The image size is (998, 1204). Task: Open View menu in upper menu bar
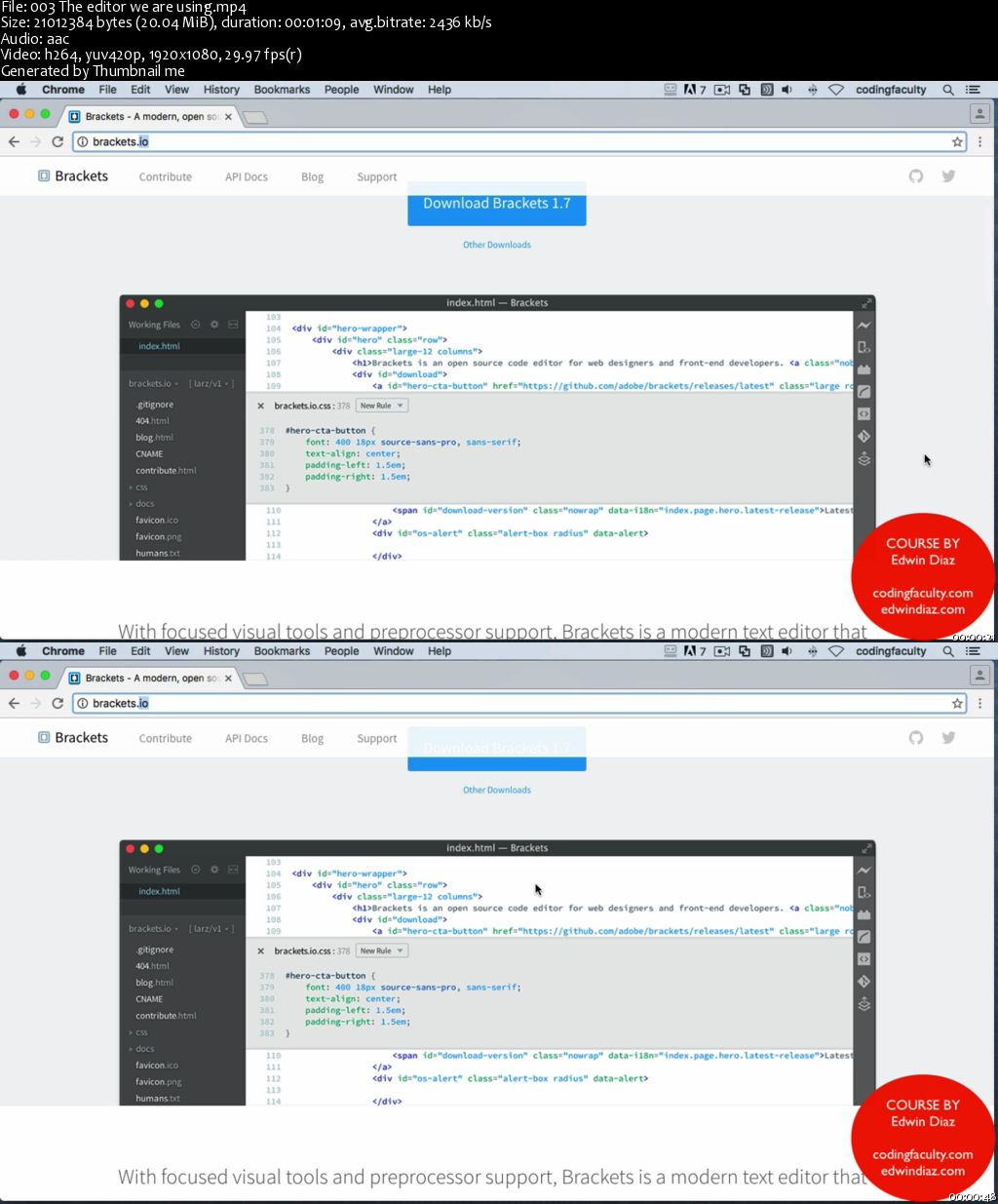point(176,90)
